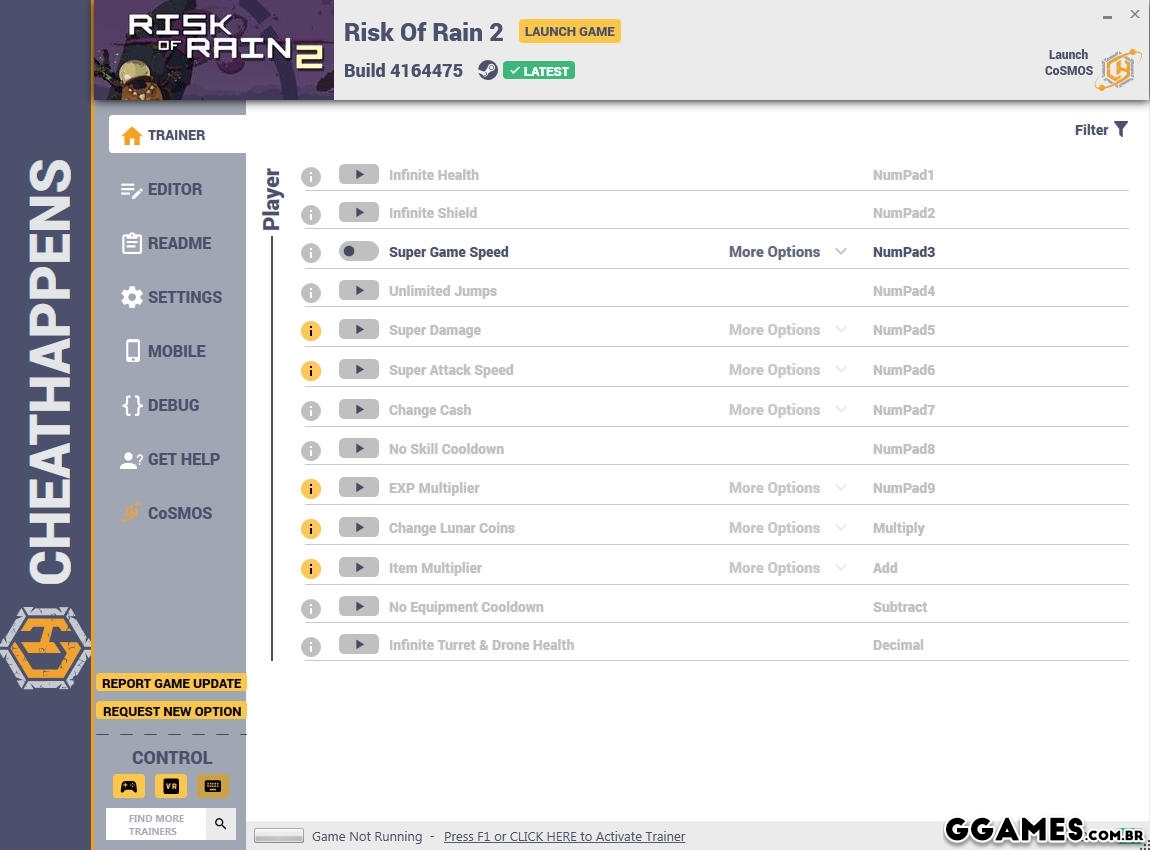
Task: Click the Steam platform icon
Action: (x=487, y=70)
